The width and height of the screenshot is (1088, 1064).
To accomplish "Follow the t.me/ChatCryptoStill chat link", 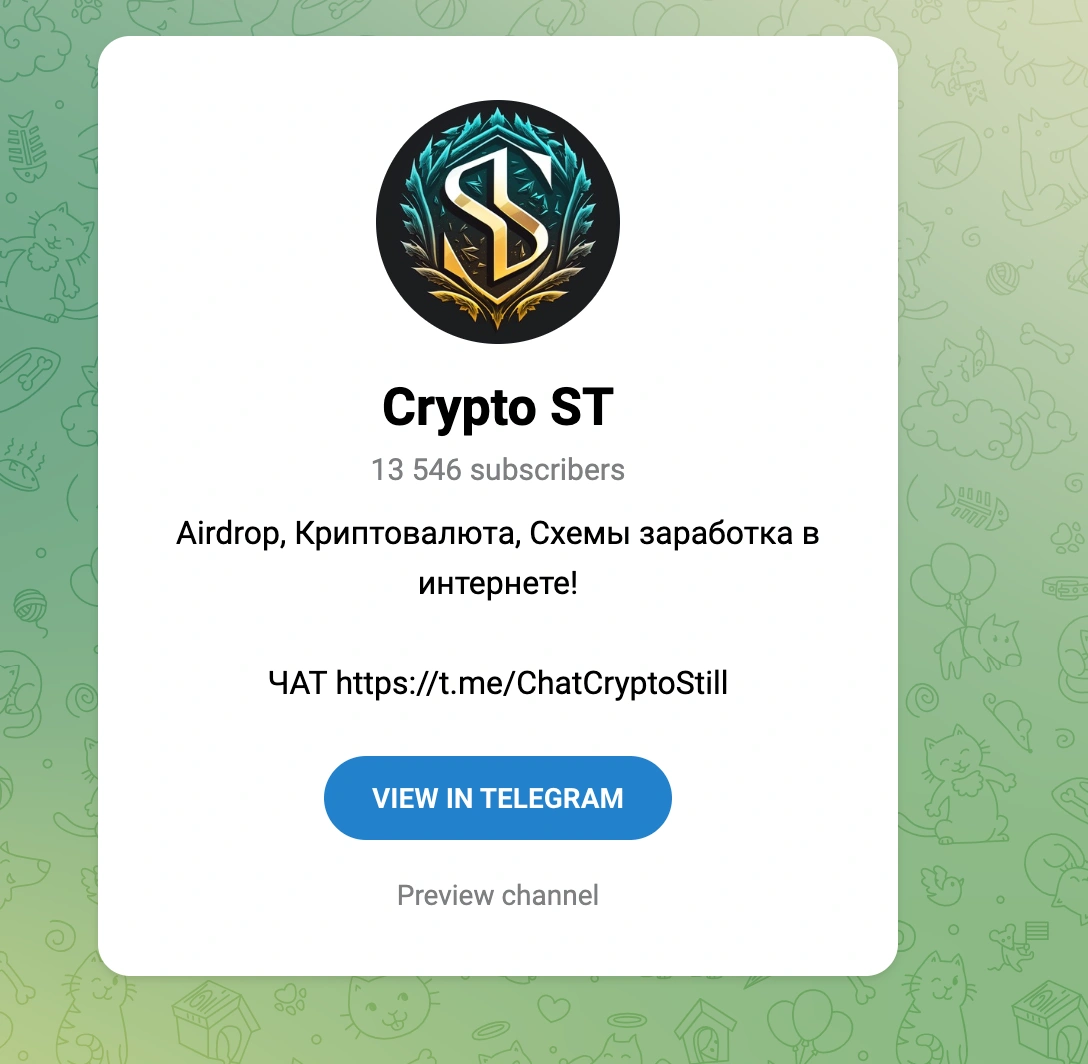I will click(x=532, y=683).
